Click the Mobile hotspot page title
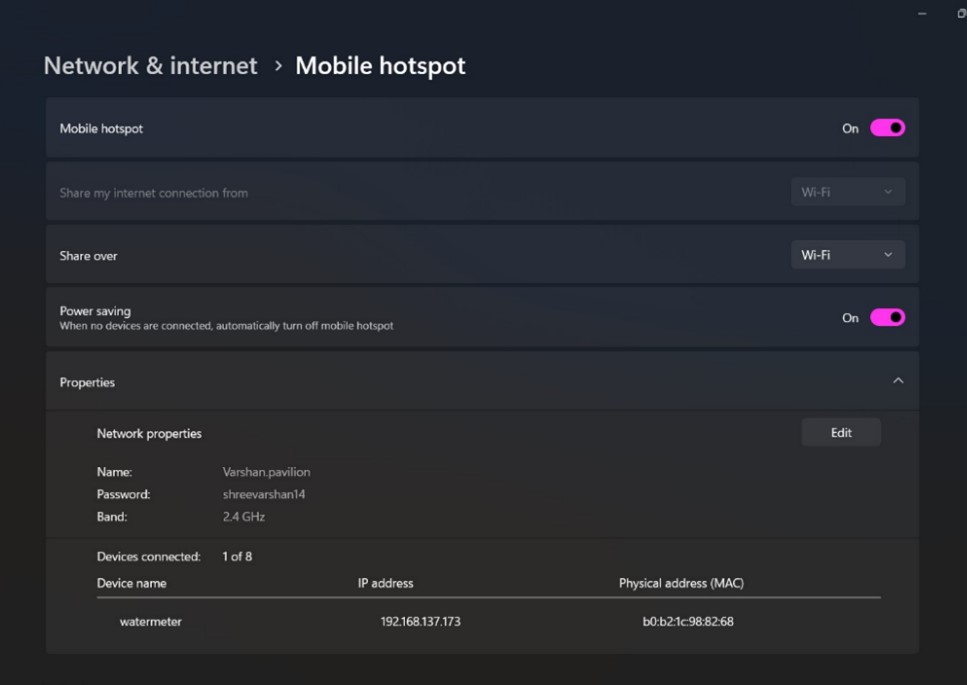The width and height of the screenshot is (967, 685). (x=380, y=66)
